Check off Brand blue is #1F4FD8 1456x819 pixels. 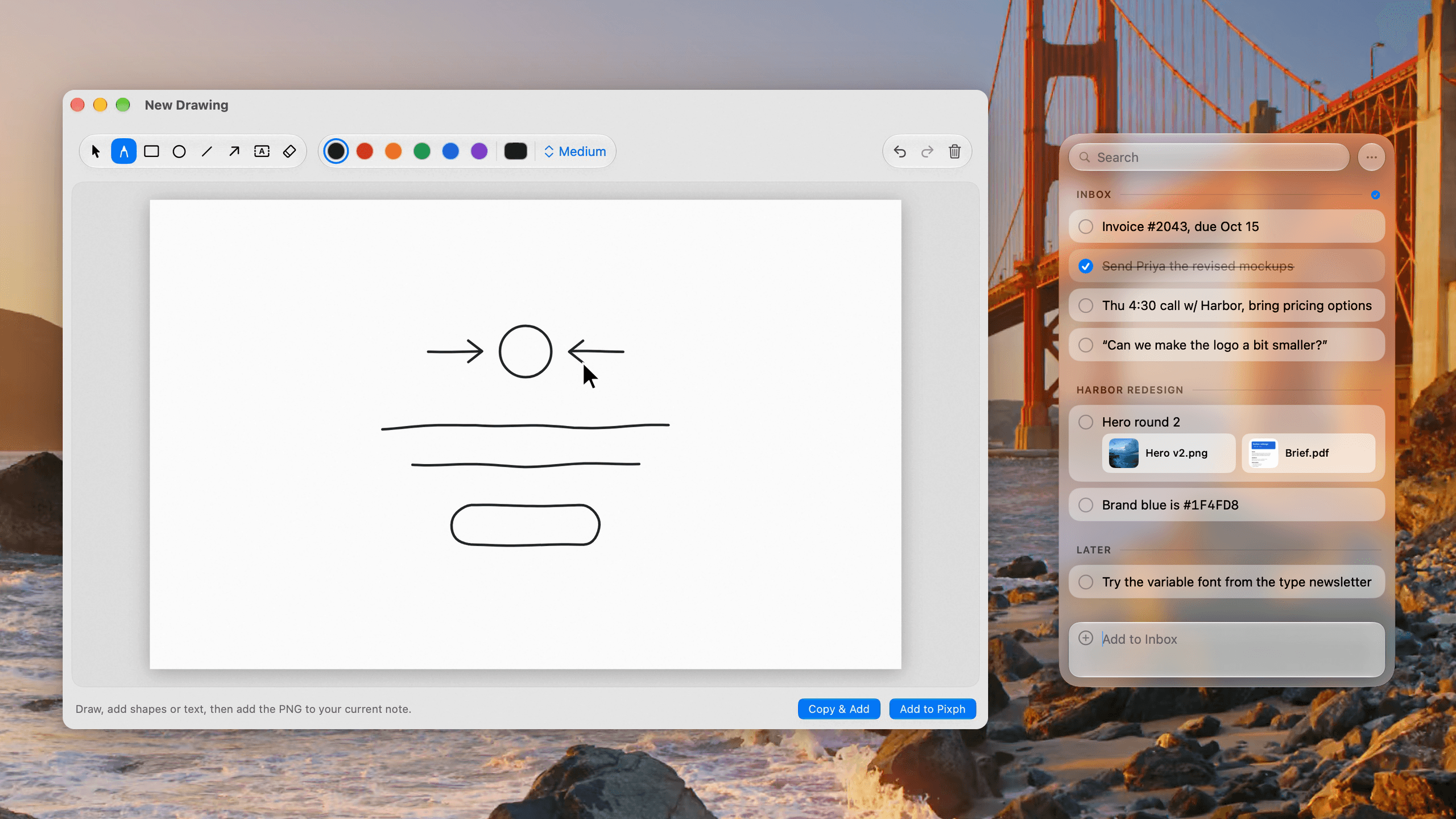click(x=1086, y=505)
